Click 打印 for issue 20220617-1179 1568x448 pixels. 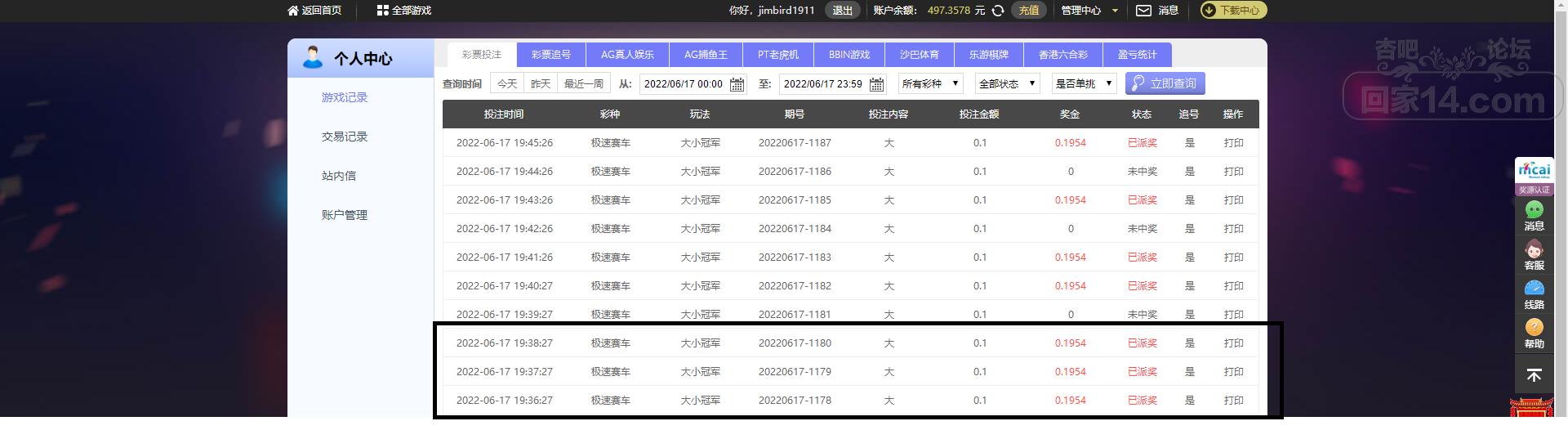pyautogui.click(x=1234, y=372)
